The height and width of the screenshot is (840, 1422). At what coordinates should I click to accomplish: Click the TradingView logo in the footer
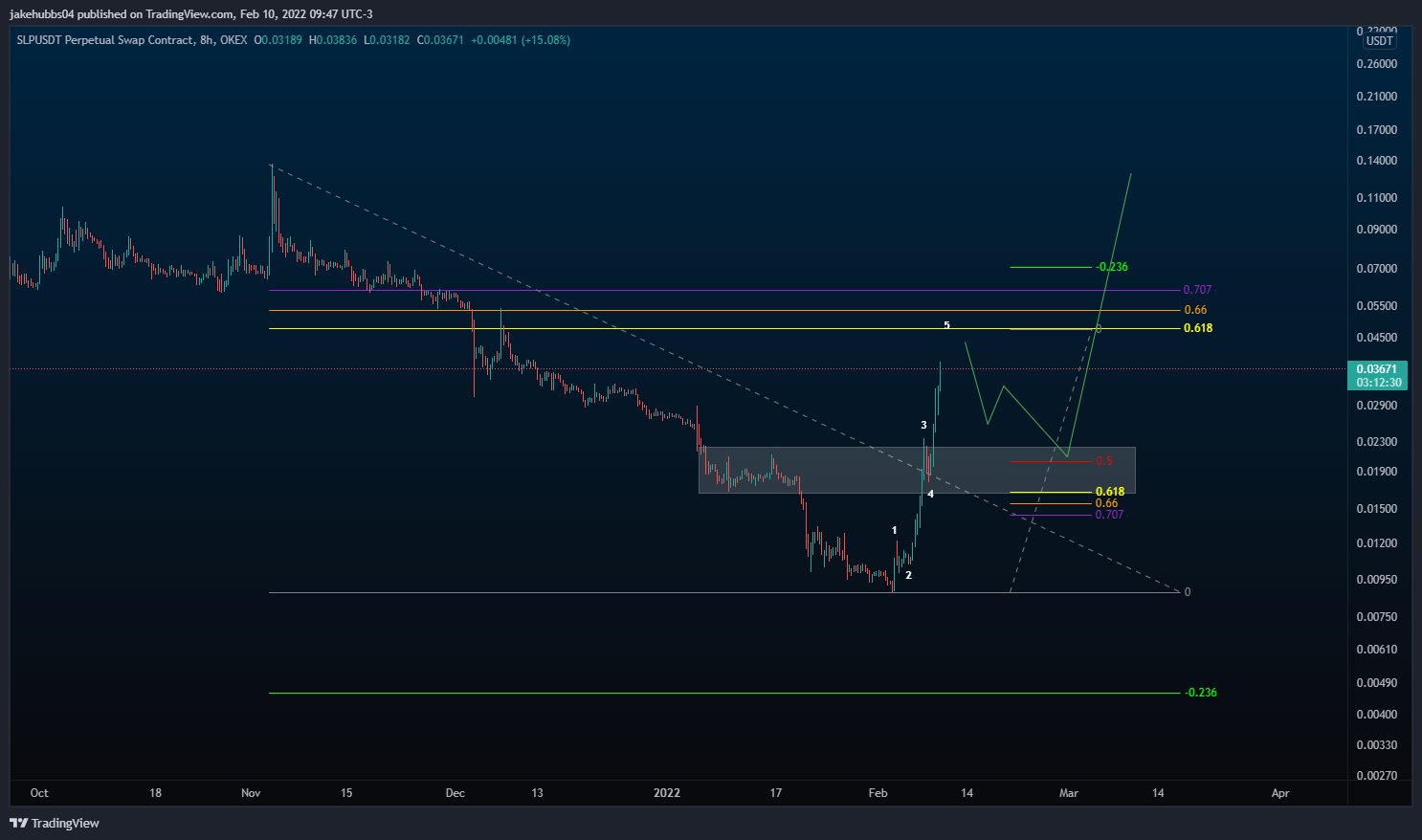click(55, 823)
